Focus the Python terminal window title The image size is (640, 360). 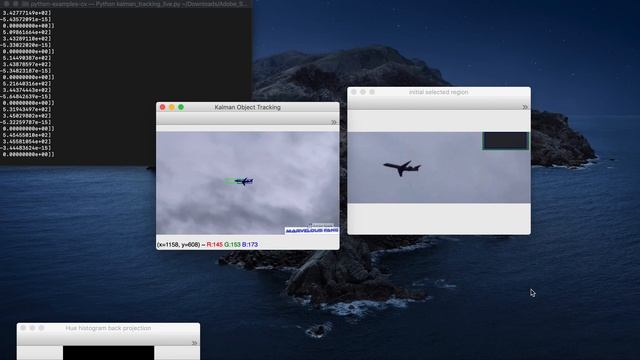pyautogui.click(x=139, y=4)
